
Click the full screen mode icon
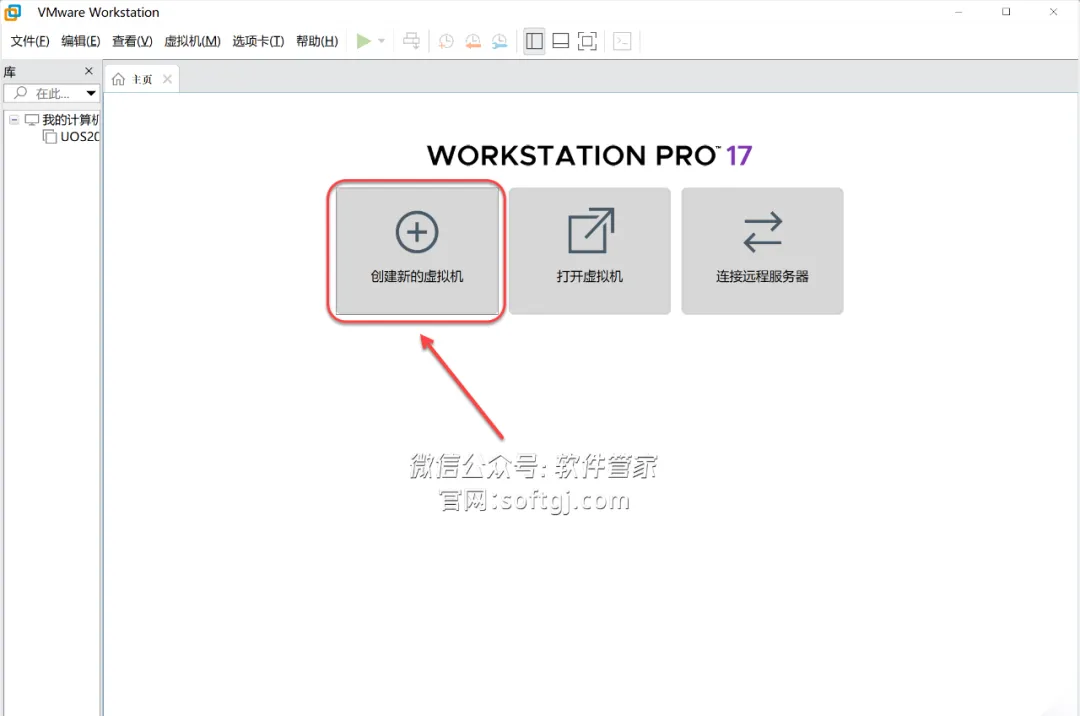click(x=587, y=41)
